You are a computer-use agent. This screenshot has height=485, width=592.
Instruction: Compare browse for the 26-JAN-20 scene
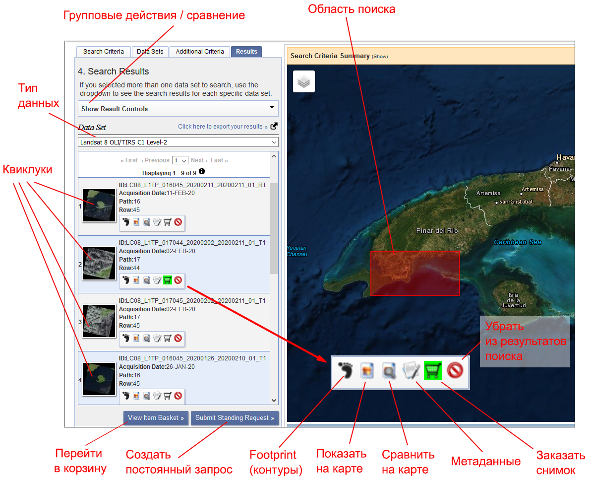tap(146, 396)
